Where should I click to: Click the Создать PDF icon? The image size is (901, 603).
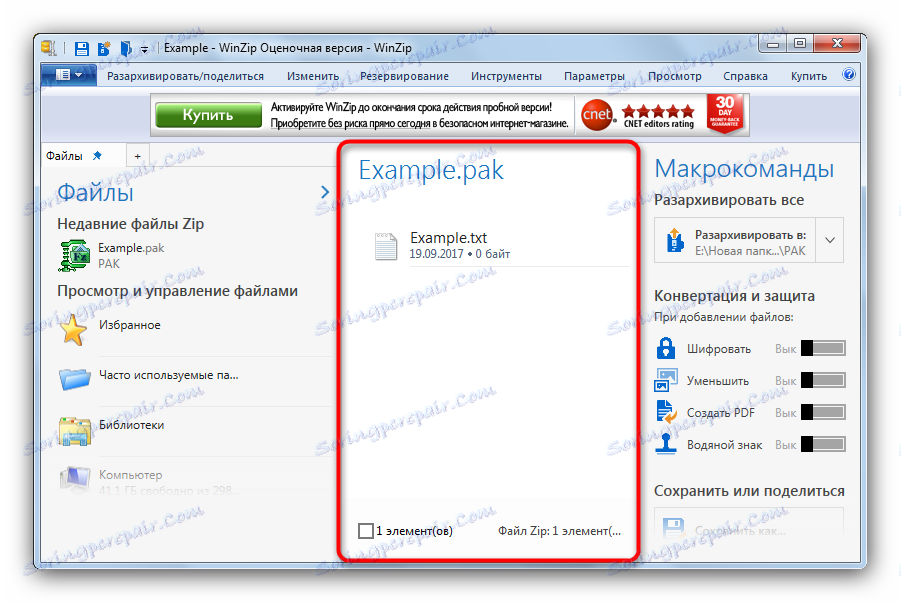[x=666, y=412]
